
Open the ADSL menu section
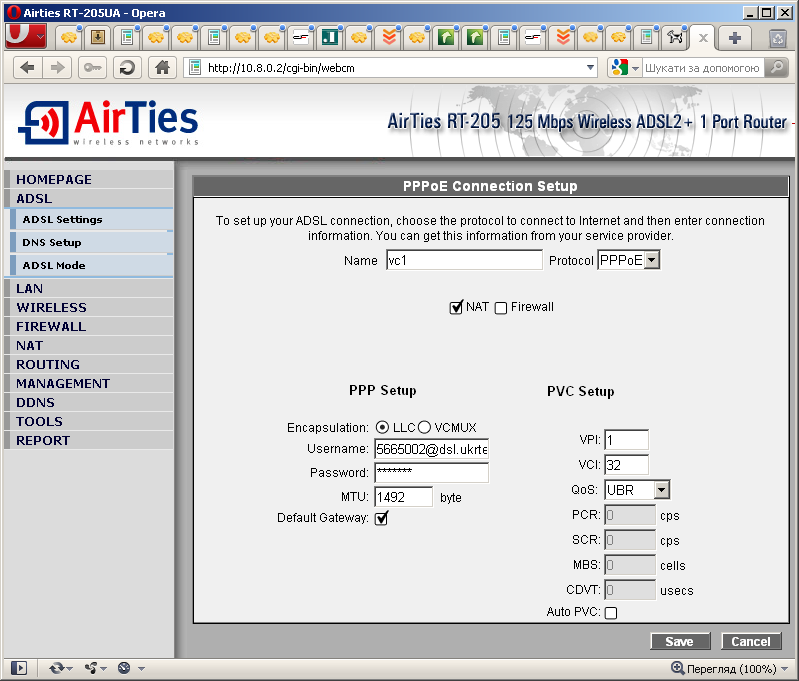tap(89, 198)
